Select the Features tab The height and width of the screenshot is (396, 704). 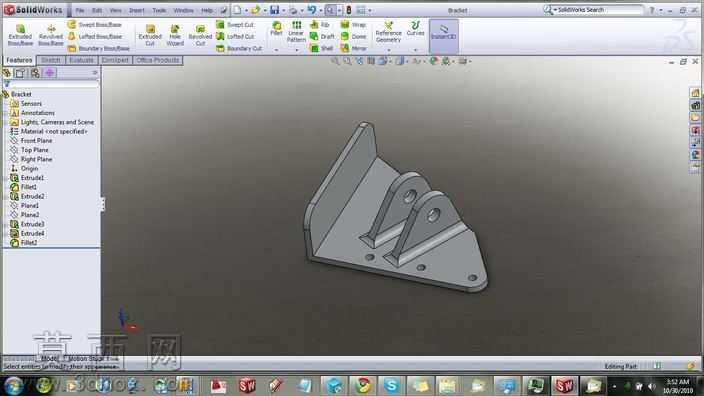coord(19,60)
